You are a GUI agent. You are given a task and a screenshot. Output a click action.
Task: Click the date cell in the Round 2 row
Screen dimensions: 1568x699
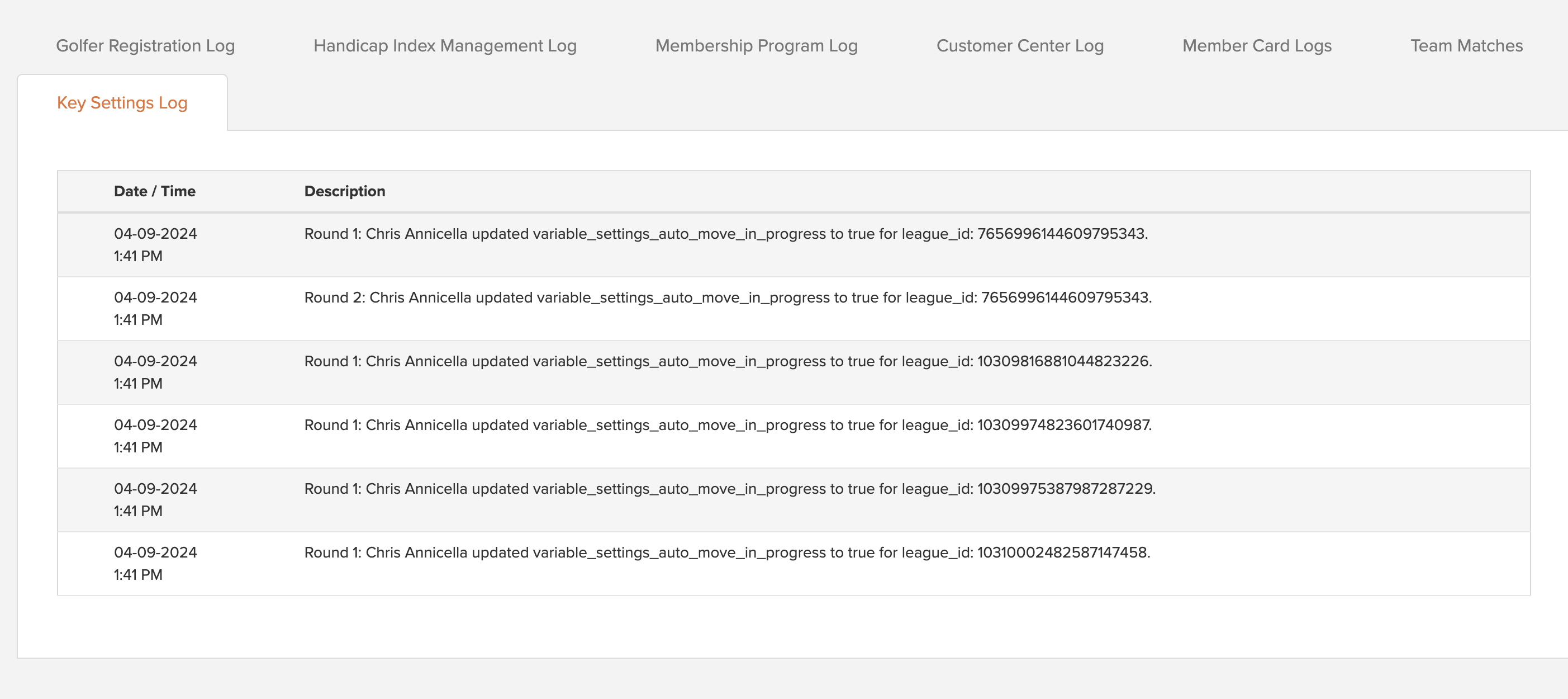point(155,309)
